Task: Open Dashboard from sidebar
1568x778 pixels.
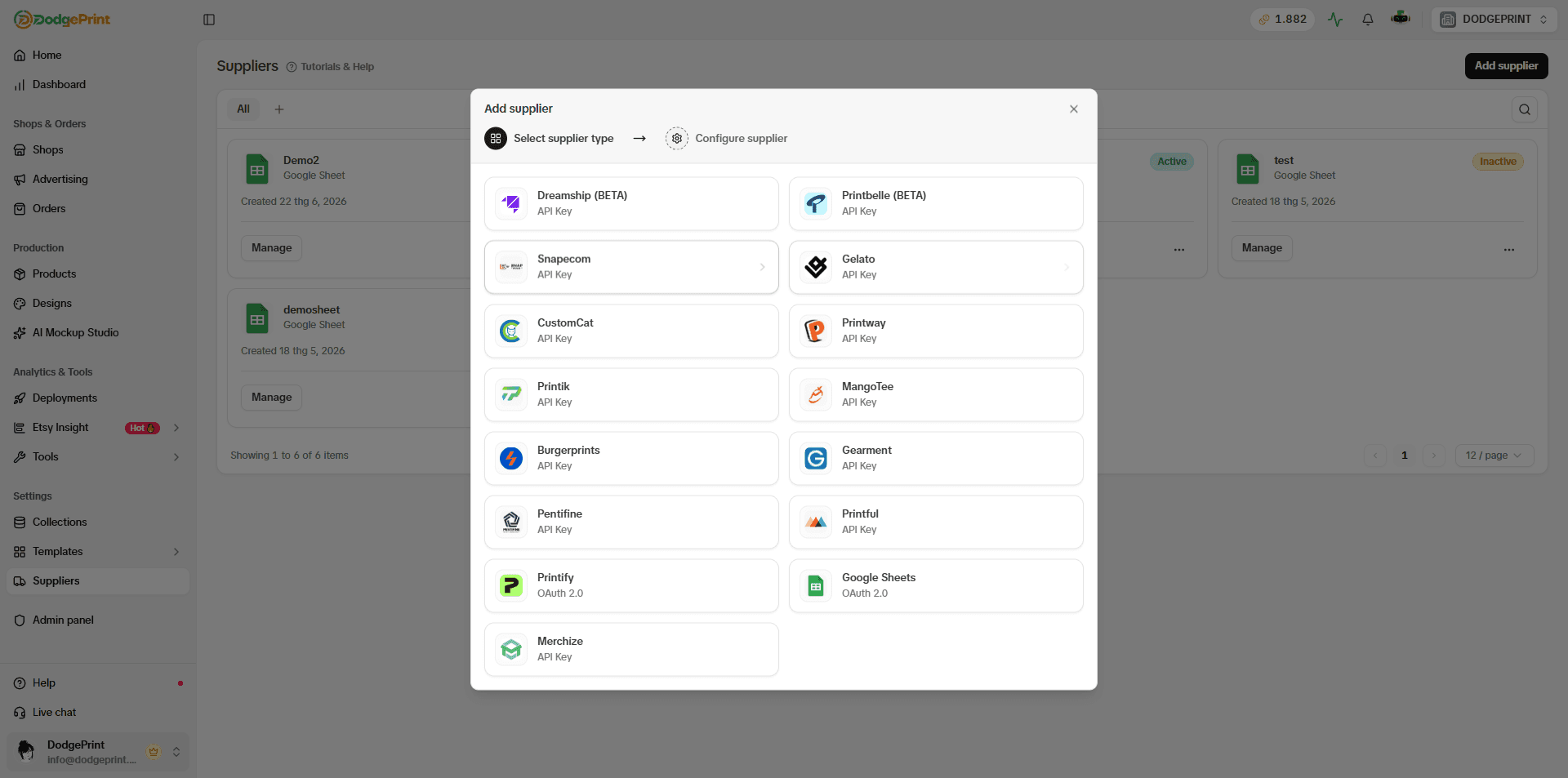Action: [x=98, y=85]
